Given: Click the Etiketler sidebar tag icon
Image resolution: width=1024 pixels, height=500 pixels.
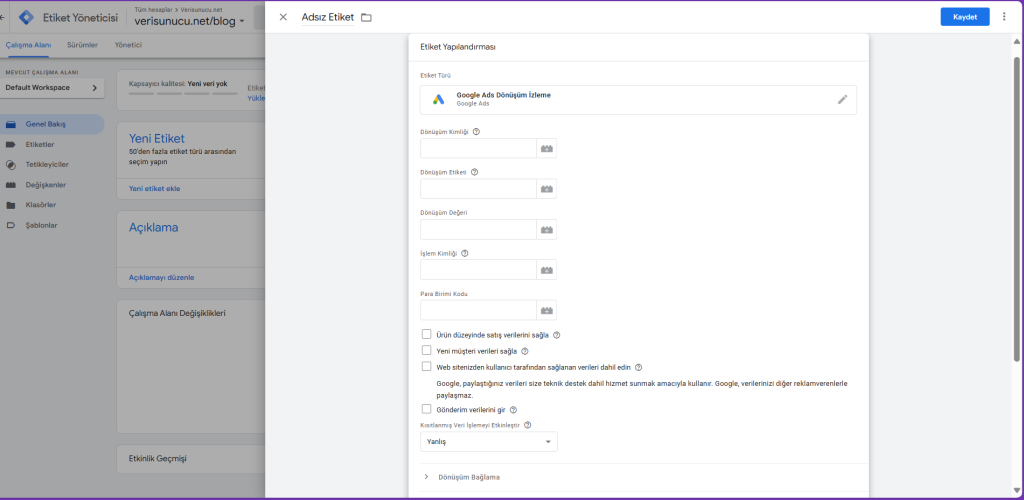Looking at the screenshot, I should click(x=11, y=144).
